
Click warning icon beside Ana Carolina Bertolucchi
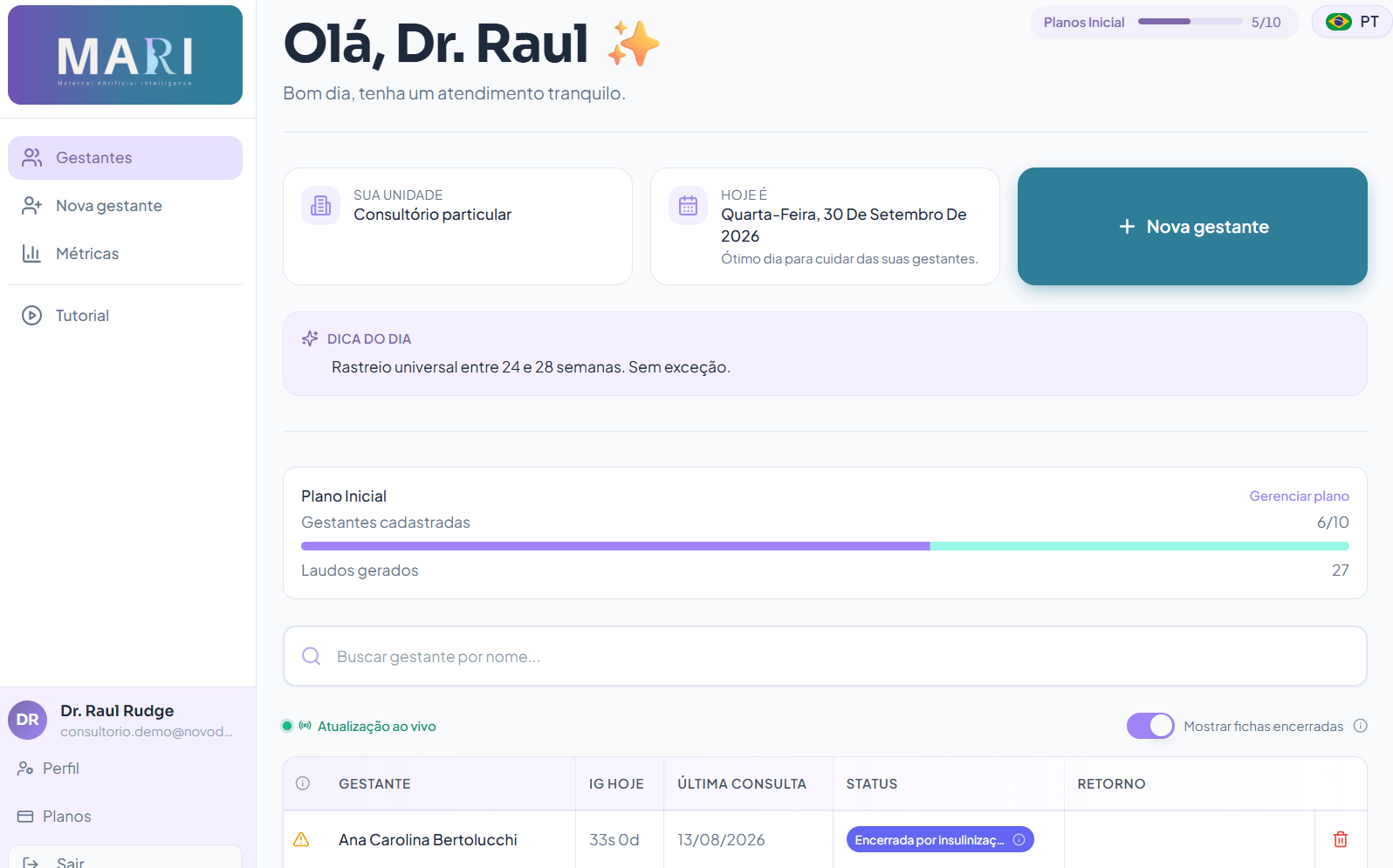coord(301,840)
